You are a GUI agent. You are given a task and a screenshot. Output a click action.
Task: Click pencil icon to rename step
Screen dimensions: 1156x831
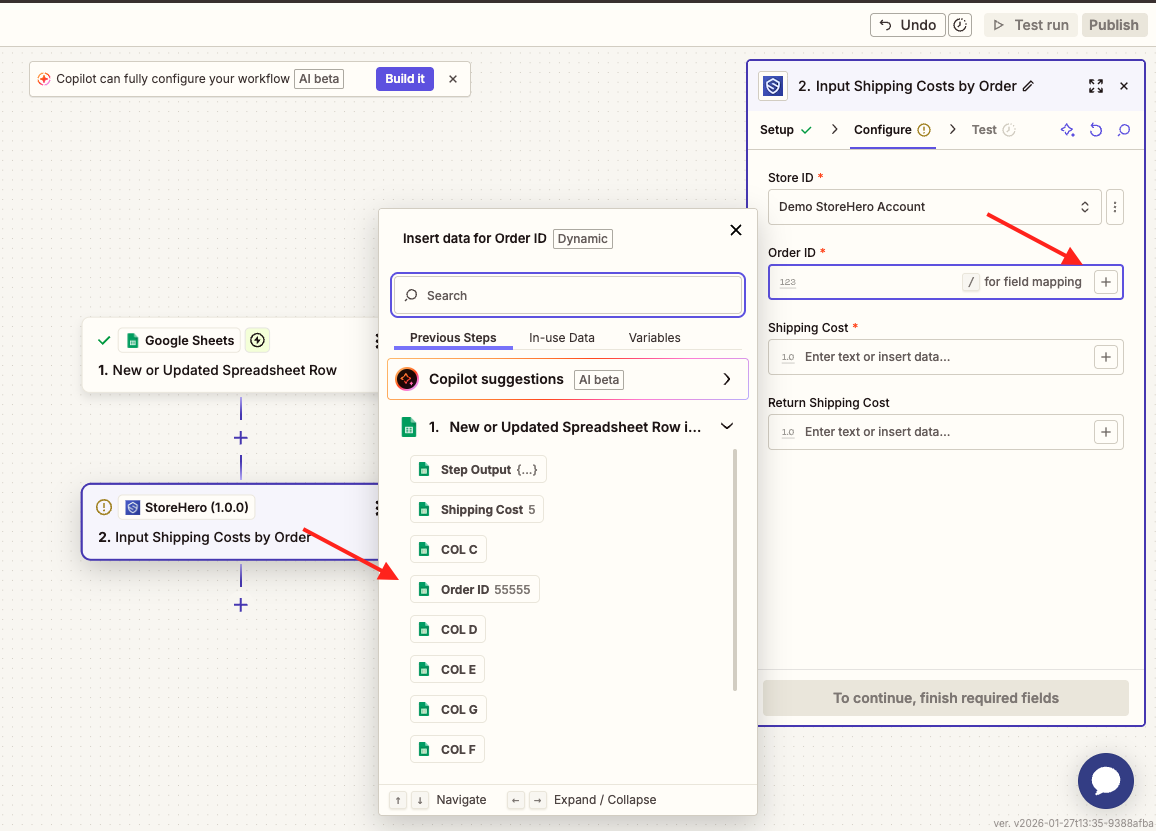coord(1028,86)
